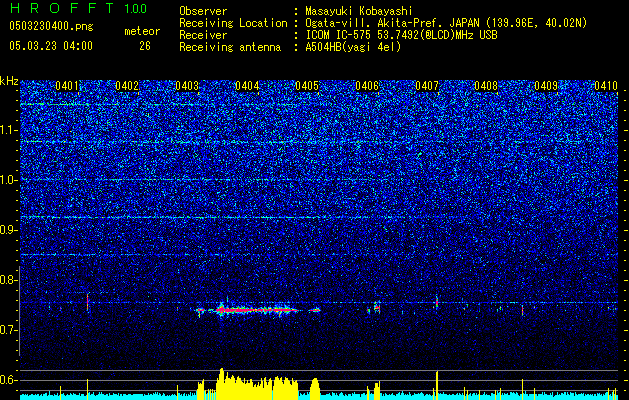Viewport: 629px width, 400px height.
Task: Click the 0402 time marker
Action: (x=127, y=86)
